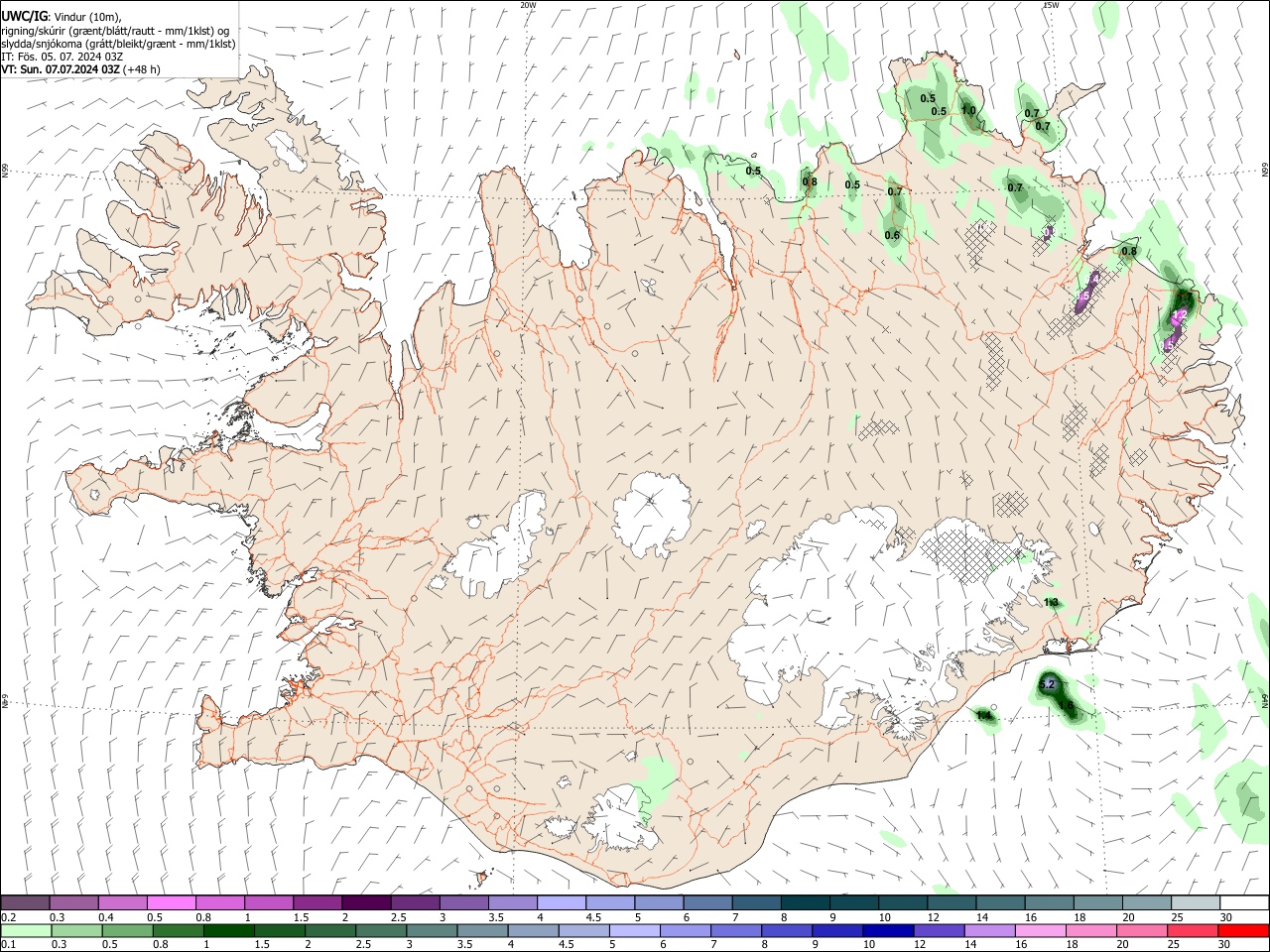Select the rain swatch between 0.5 and 0.8
1270x952 pixels.
coord(127,930)
